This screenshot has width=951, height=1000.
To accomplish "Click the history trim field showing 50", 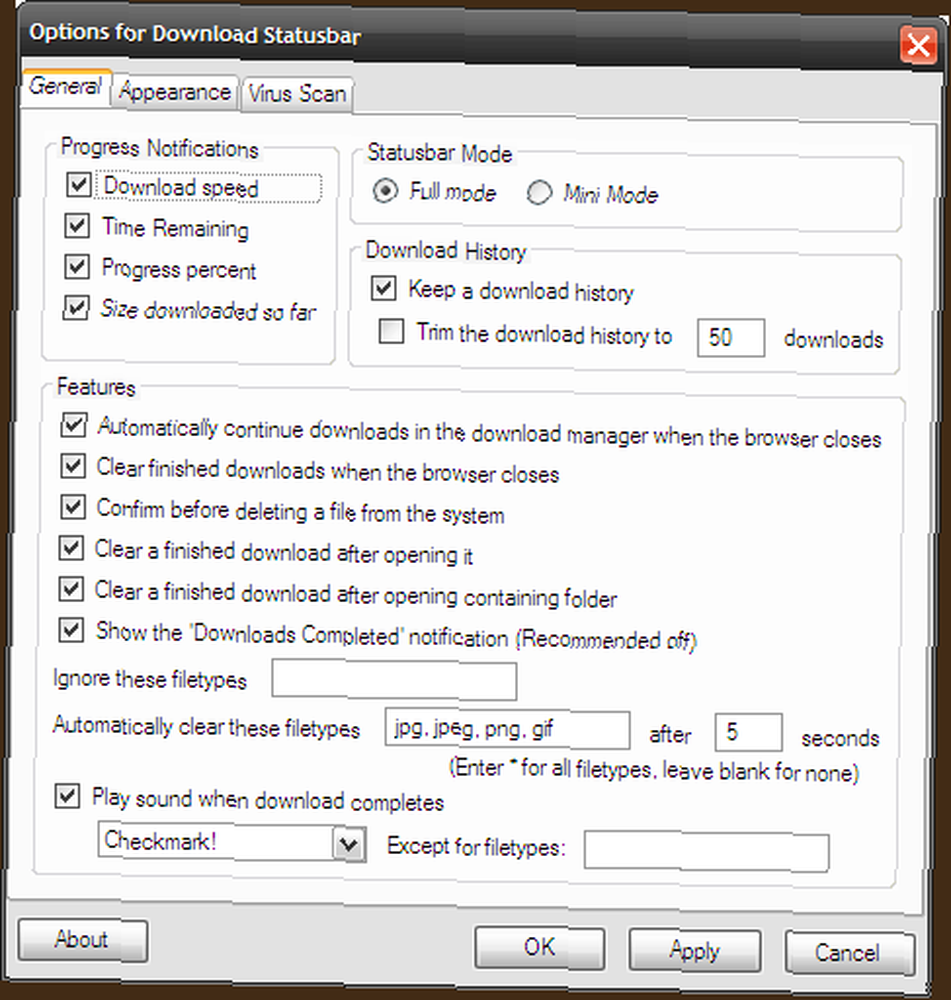I will coord(731,337).
